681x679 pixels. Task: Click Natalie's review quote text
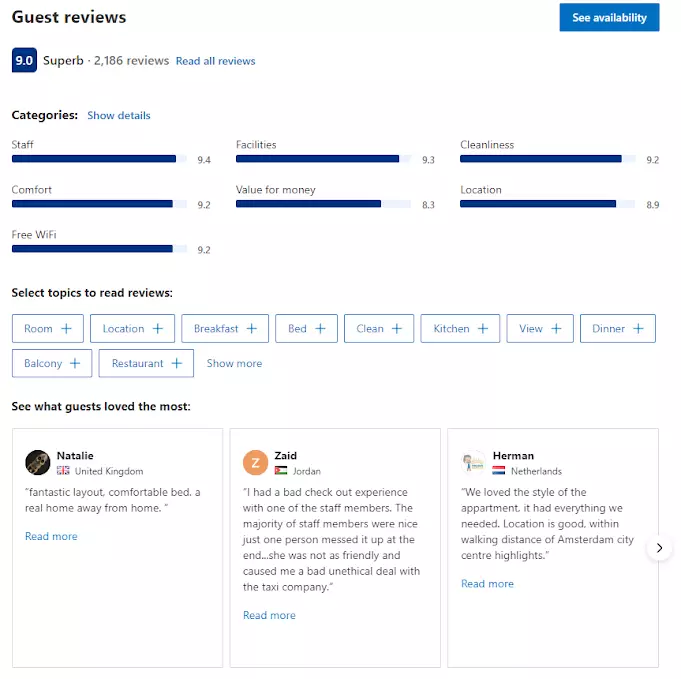click(x=113, y=500)
